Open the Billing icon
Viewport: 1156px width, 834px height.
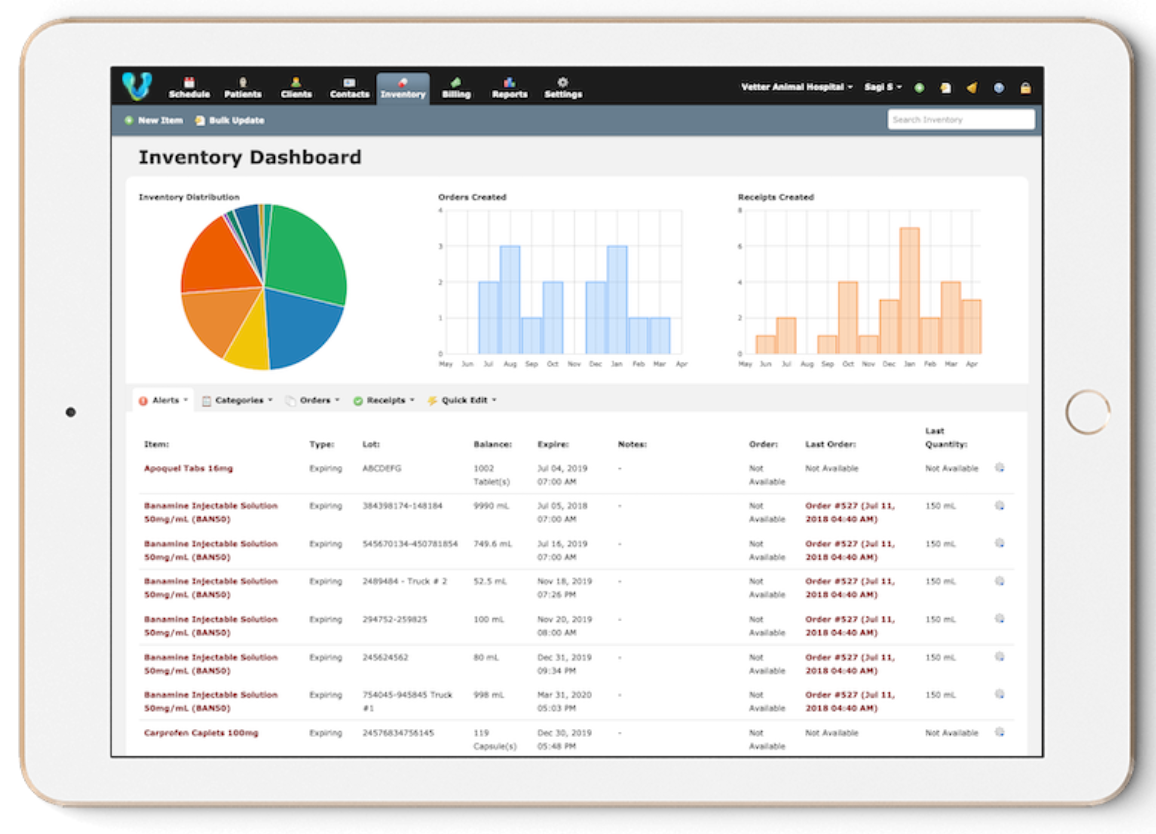(x=456, y=81)
